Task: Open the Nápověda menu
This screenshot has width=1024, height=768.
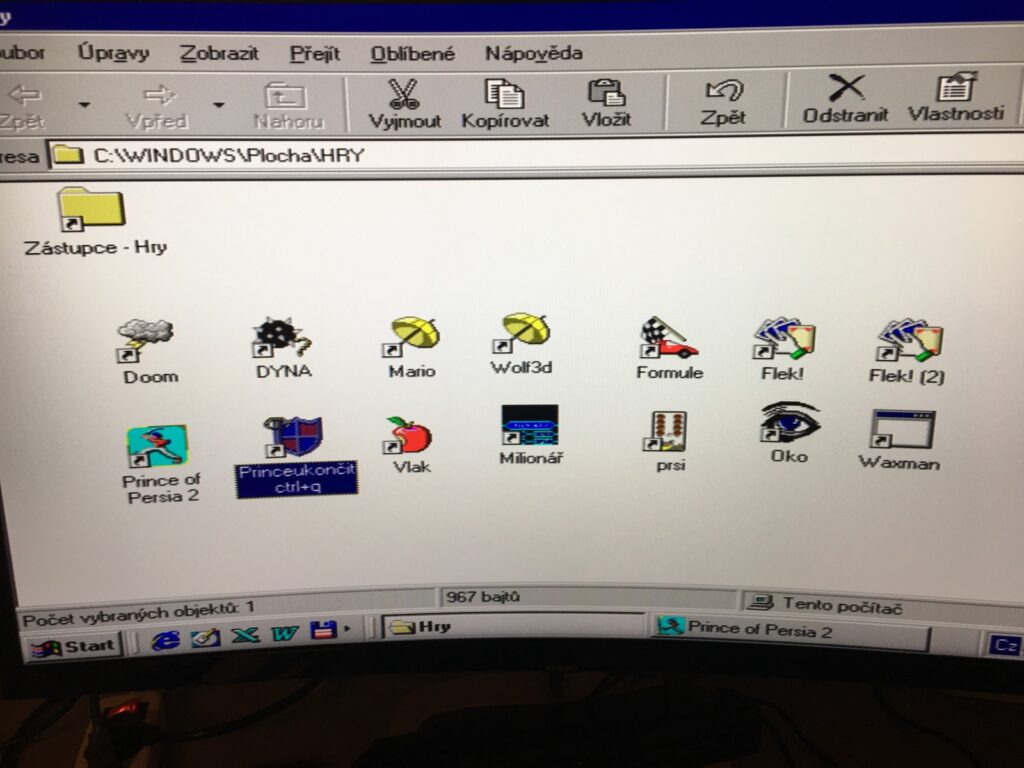Action: [534, 53]
